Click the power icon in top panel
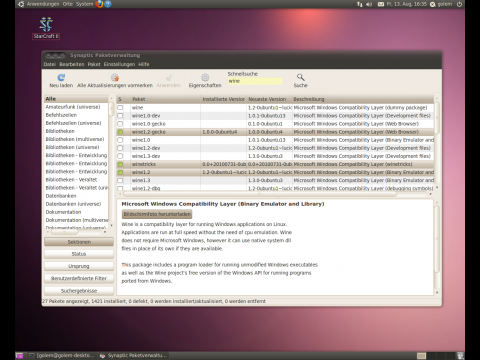The width and height of the screenshot is (480, 360). [459, 4]
